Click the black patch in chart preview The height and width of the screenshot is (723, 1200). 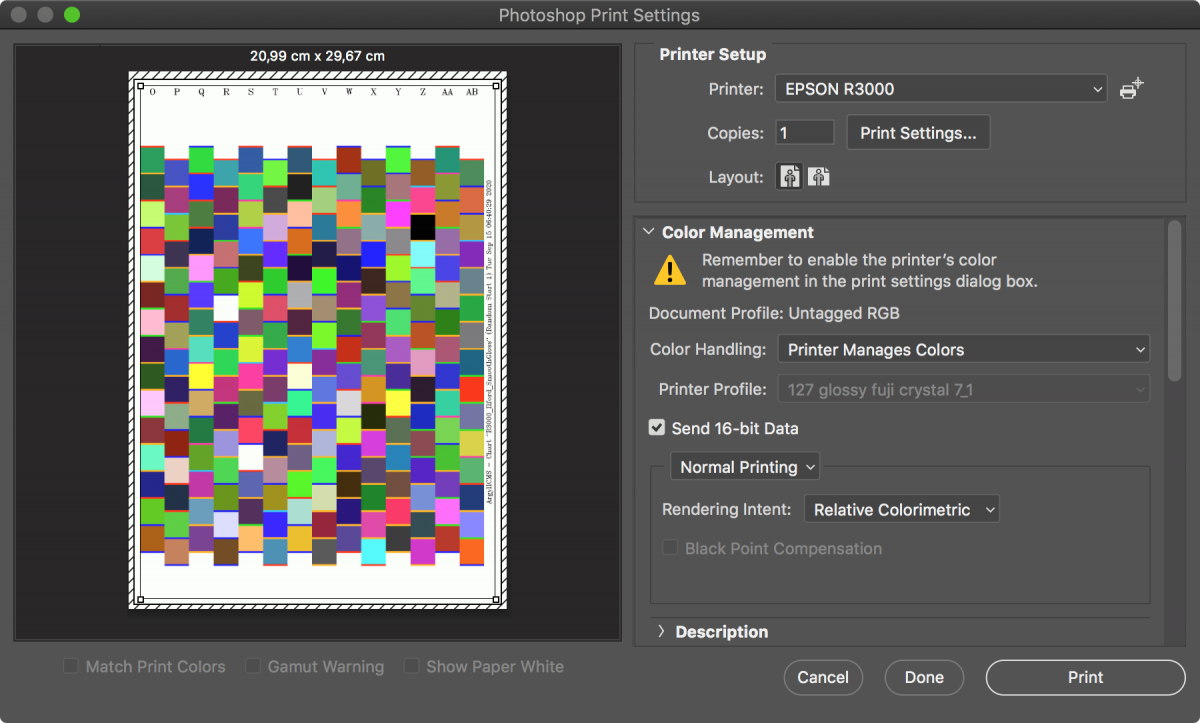[423, 227]
